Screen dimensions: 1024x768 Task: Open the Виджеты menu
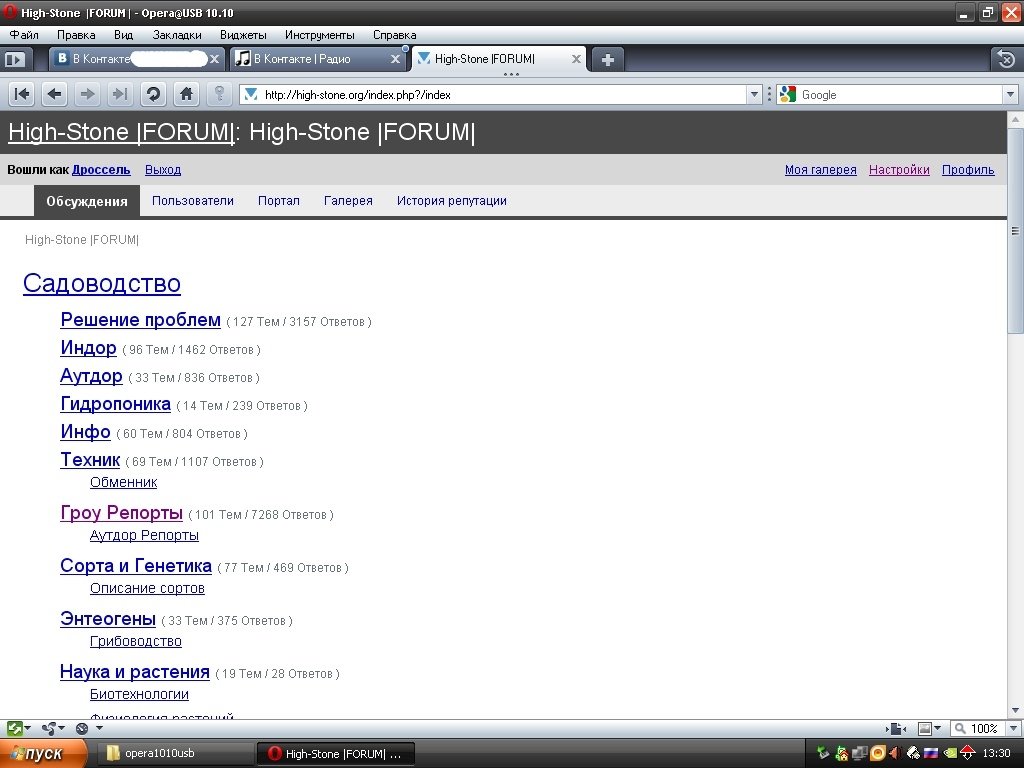(x=243, y=35)
